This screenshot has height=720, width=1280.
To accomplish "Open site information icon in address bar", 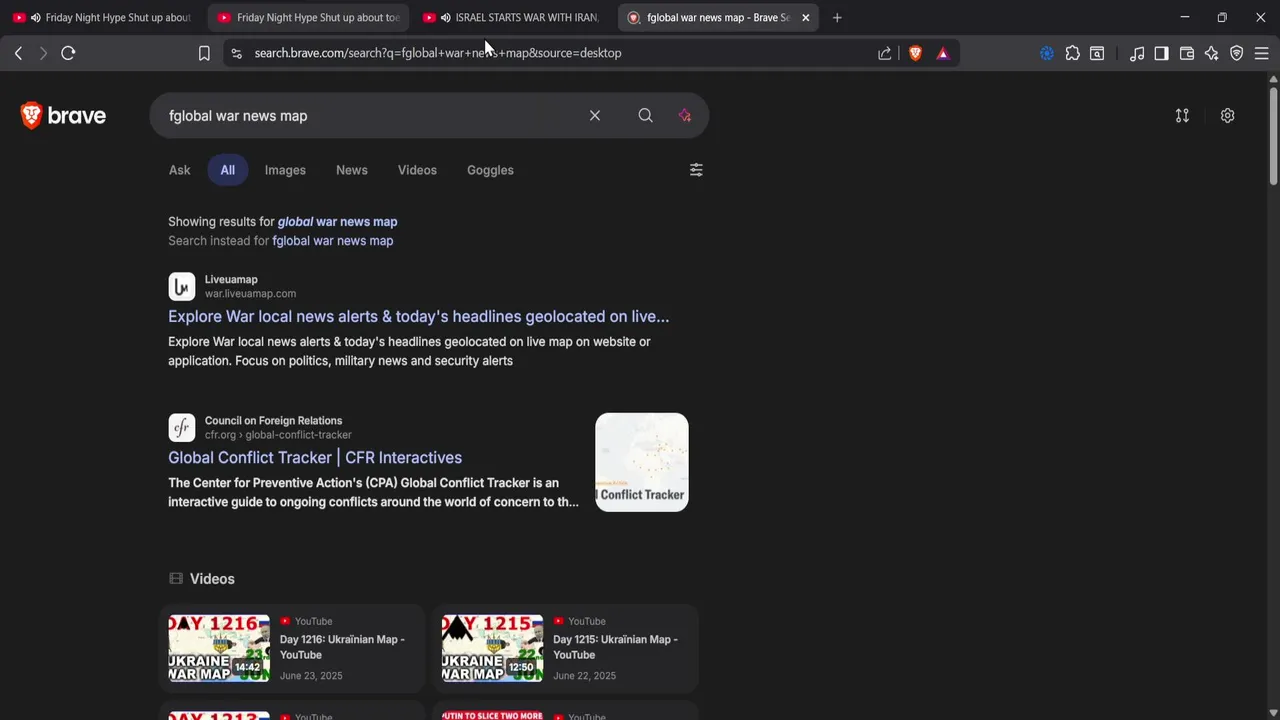I will 236,53.
